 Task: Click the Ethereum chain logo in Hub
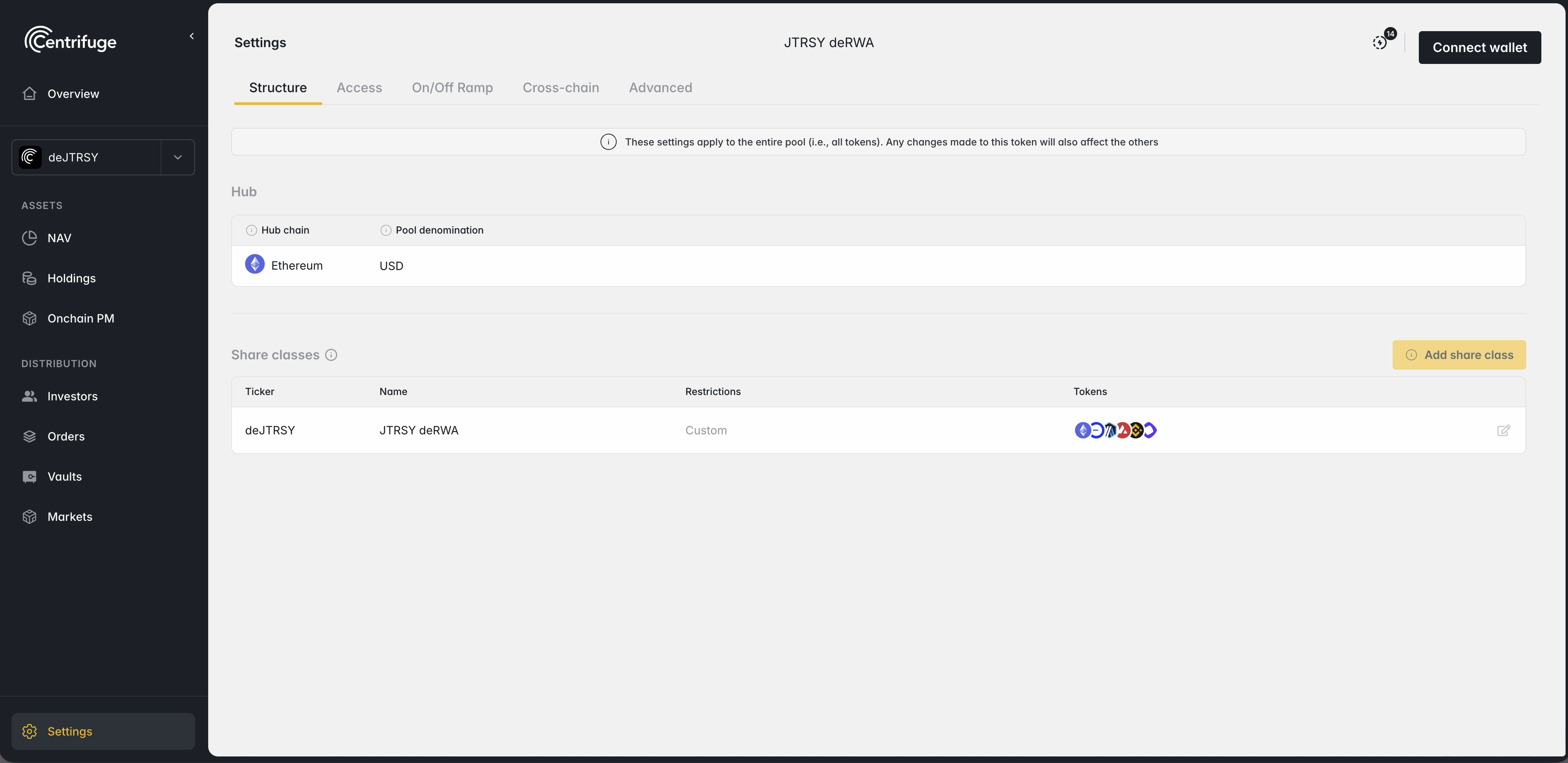pos(255,265)
